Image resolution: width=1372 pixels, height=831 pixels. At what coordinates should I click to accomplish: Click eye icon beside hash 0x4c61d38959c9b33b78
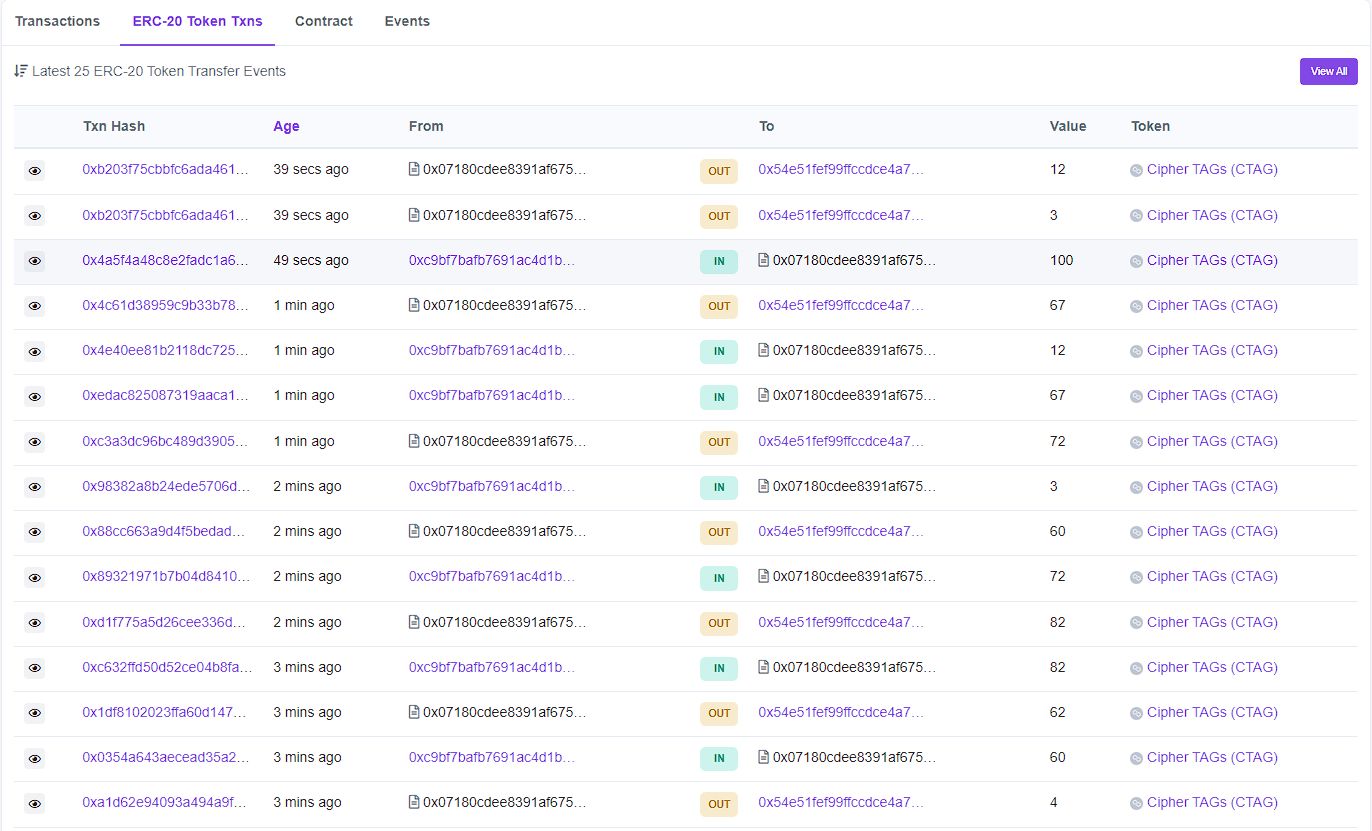(35, 306)
